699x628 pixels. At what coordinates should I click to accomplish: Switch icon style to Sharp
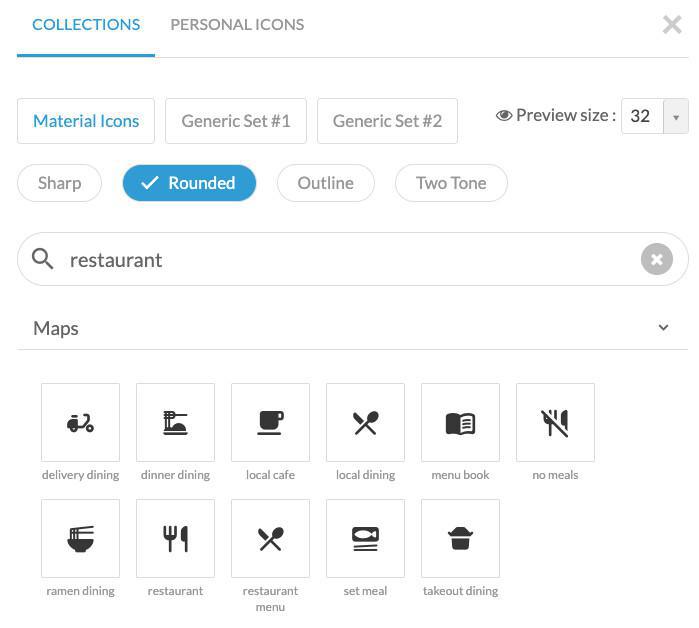[59, 183]
